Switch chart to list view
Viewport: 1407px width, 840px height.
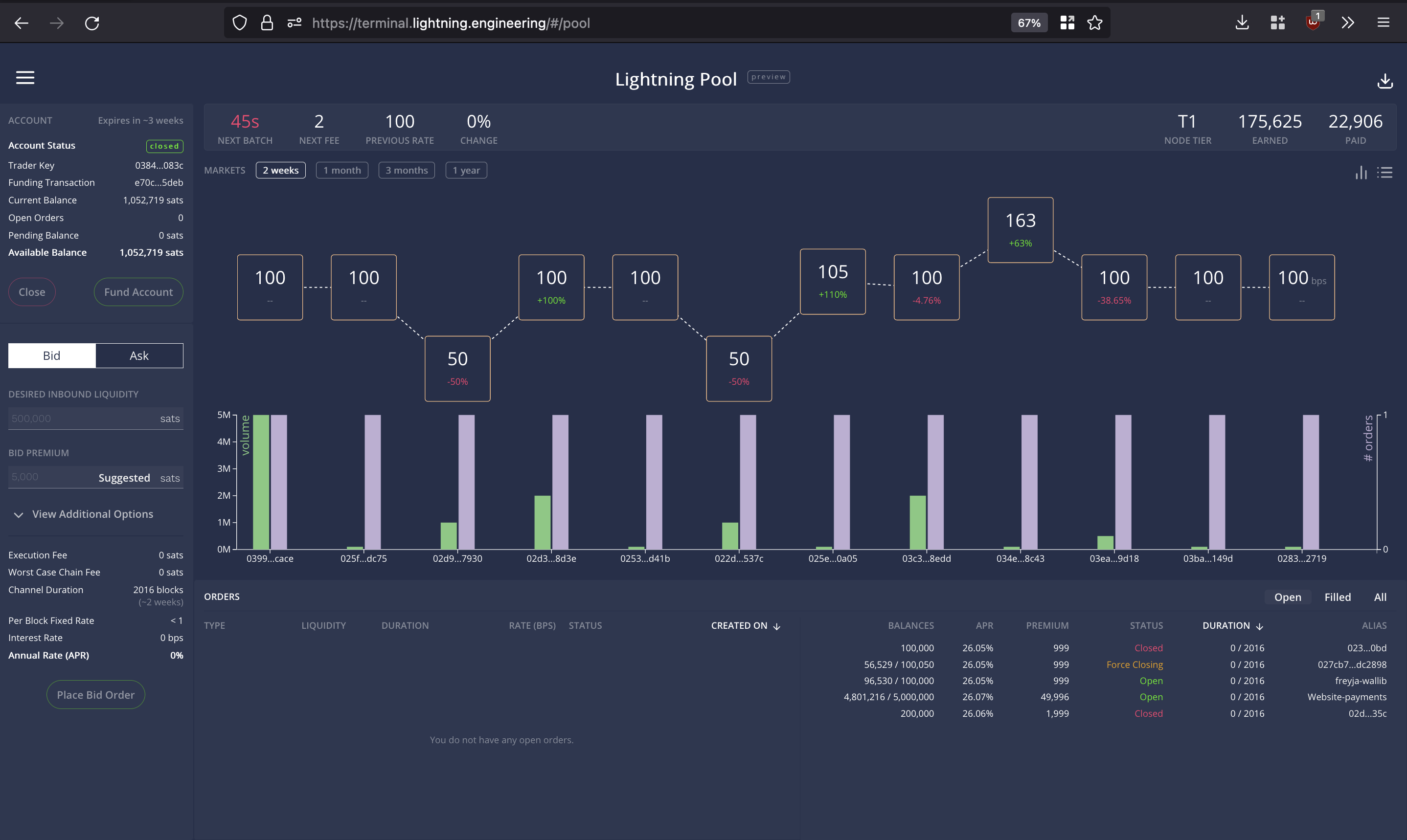pos(1386,173)
